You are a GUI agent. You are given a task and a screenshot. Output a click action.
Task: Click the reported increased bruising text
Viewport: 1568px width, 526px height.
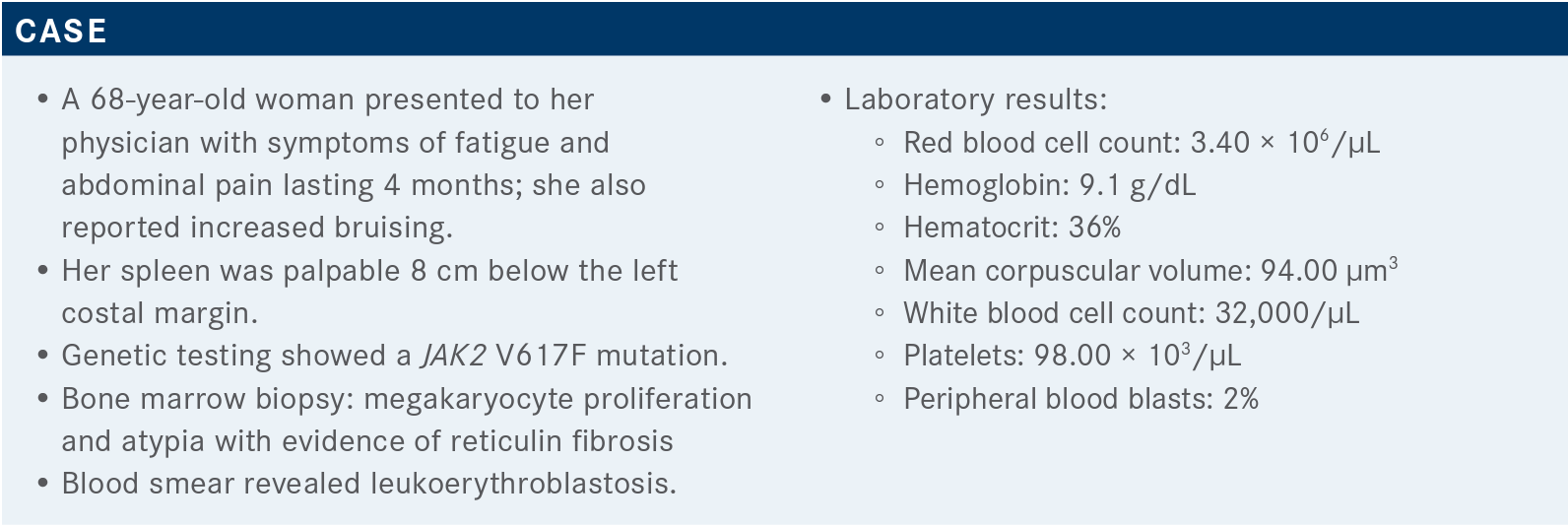click(257, 228)
